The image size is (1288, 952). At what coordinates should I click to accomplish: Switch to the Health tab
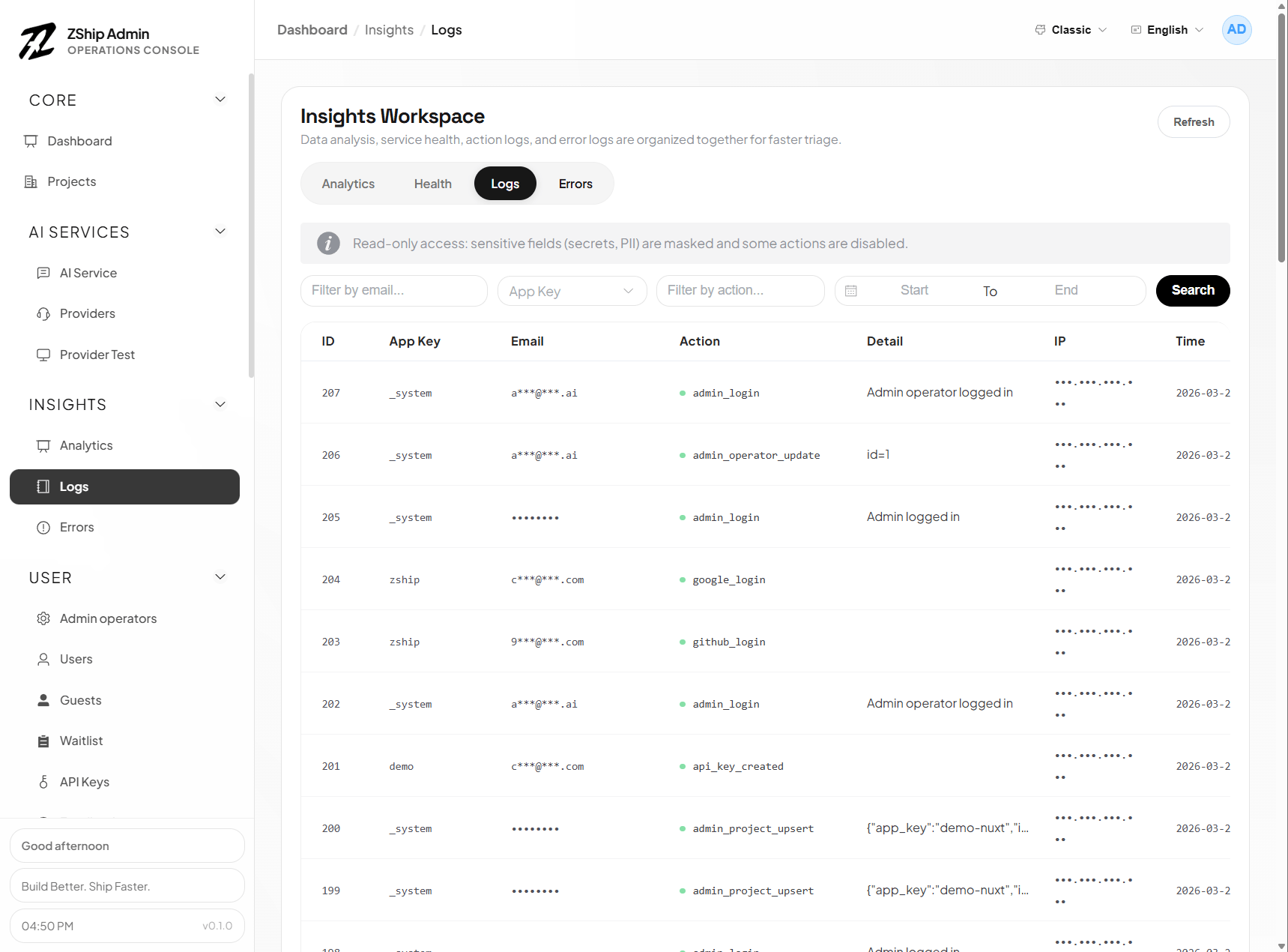point(432,184)
